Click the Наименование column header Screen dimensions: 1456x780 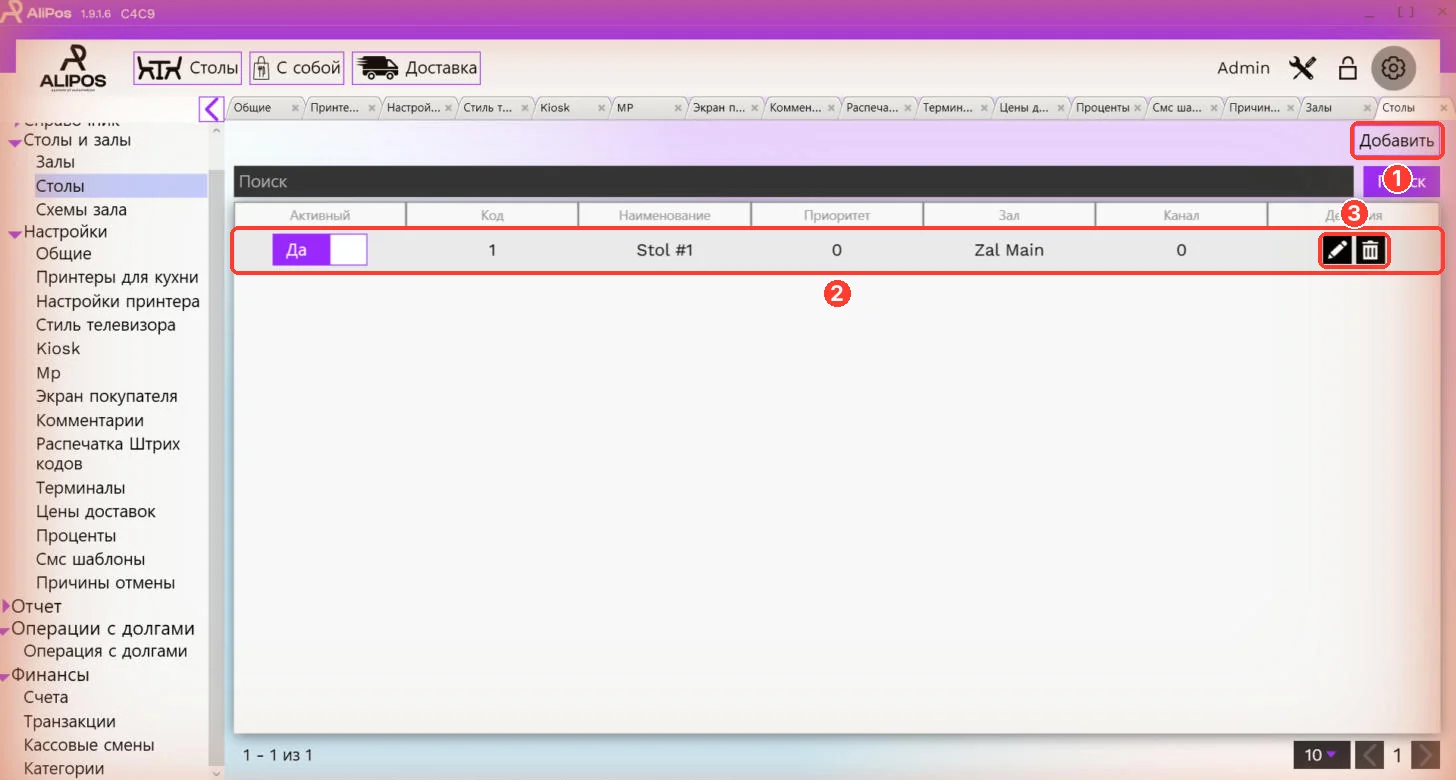click(665, 215)
